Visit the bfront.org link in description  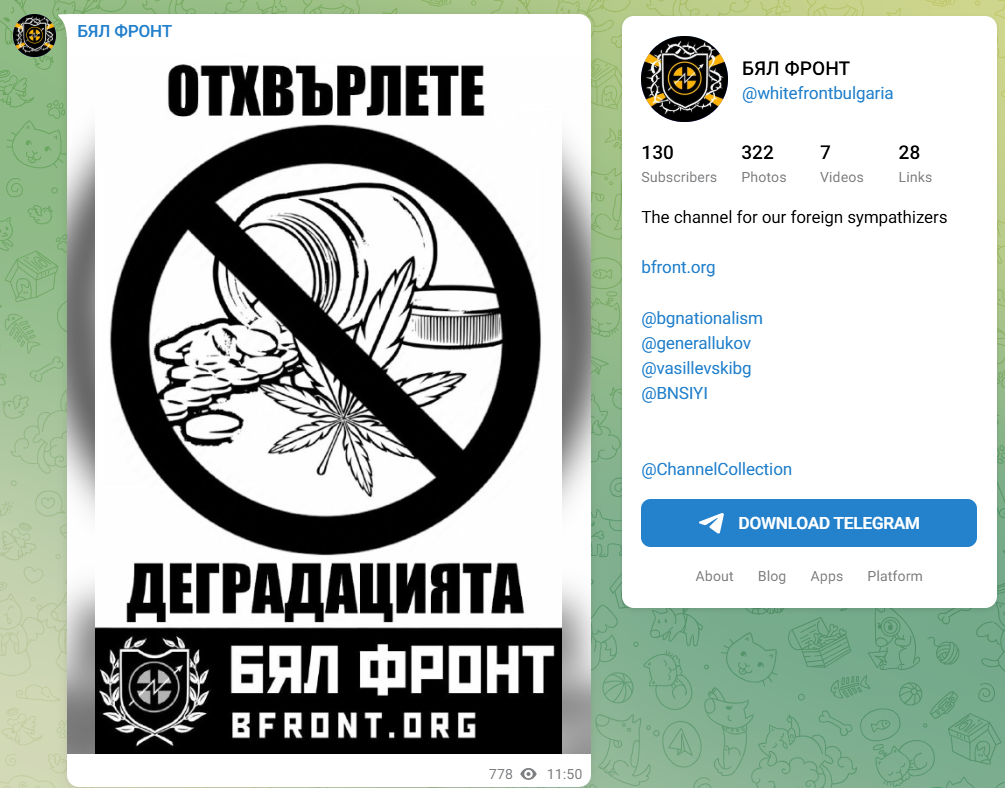pos(678,267)
